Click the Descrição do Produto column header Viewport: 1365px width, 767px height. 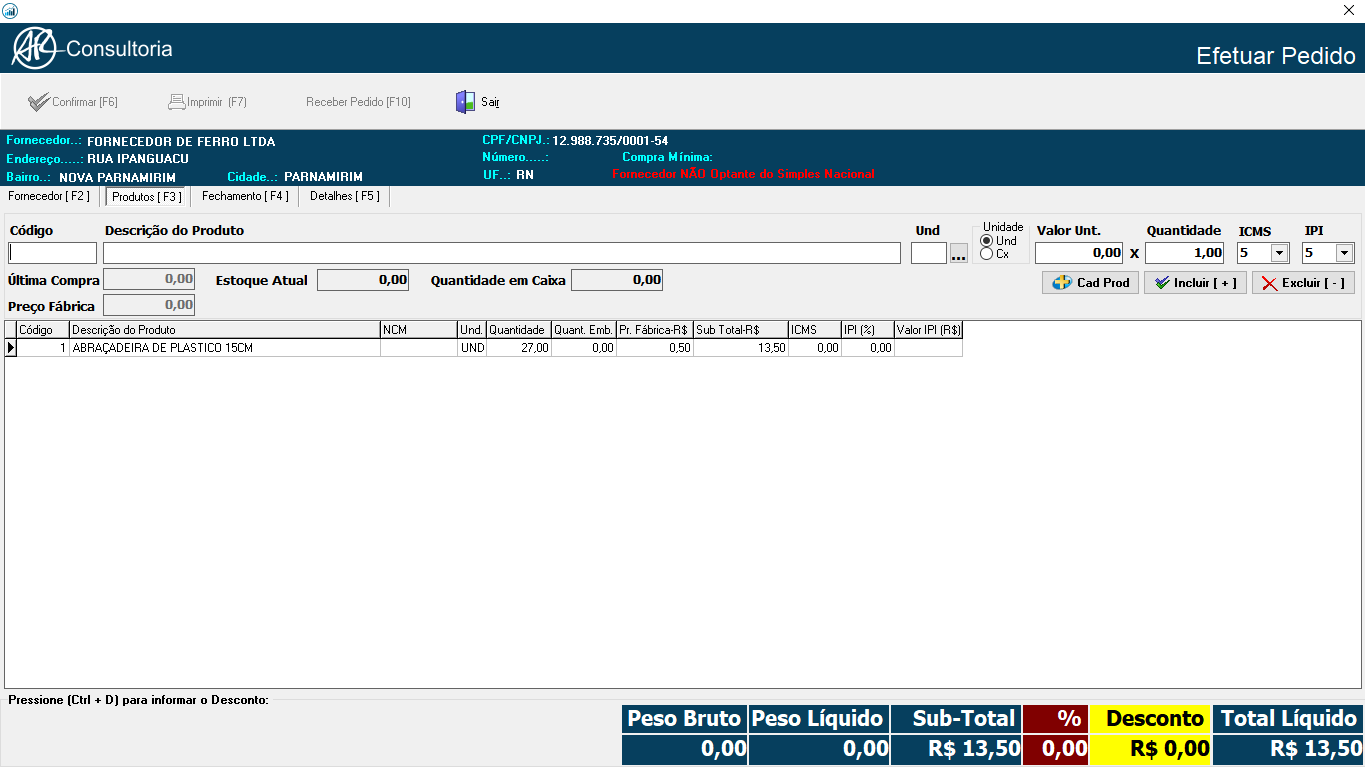pyautogui.click(x=224, y=330)
